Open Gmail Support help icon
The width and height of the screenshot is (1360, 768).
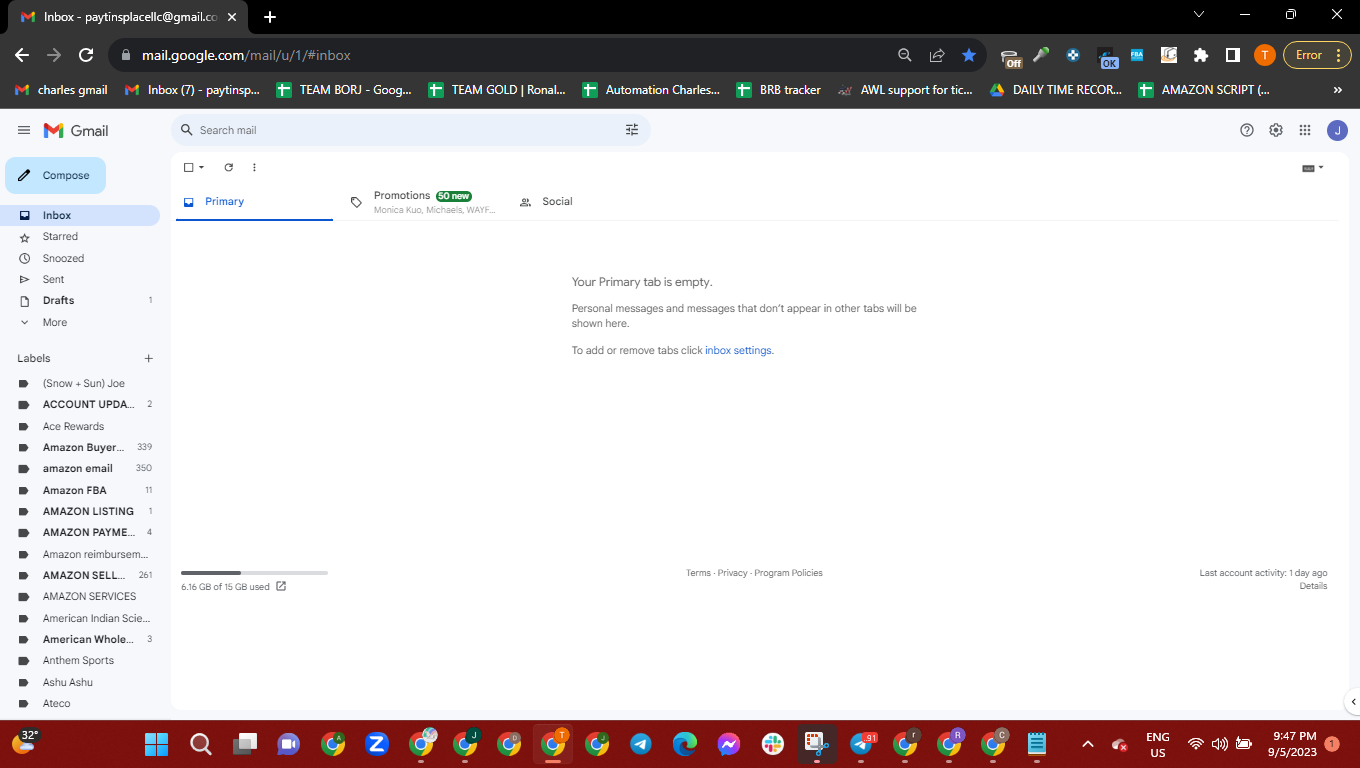tap(1247, 130)
